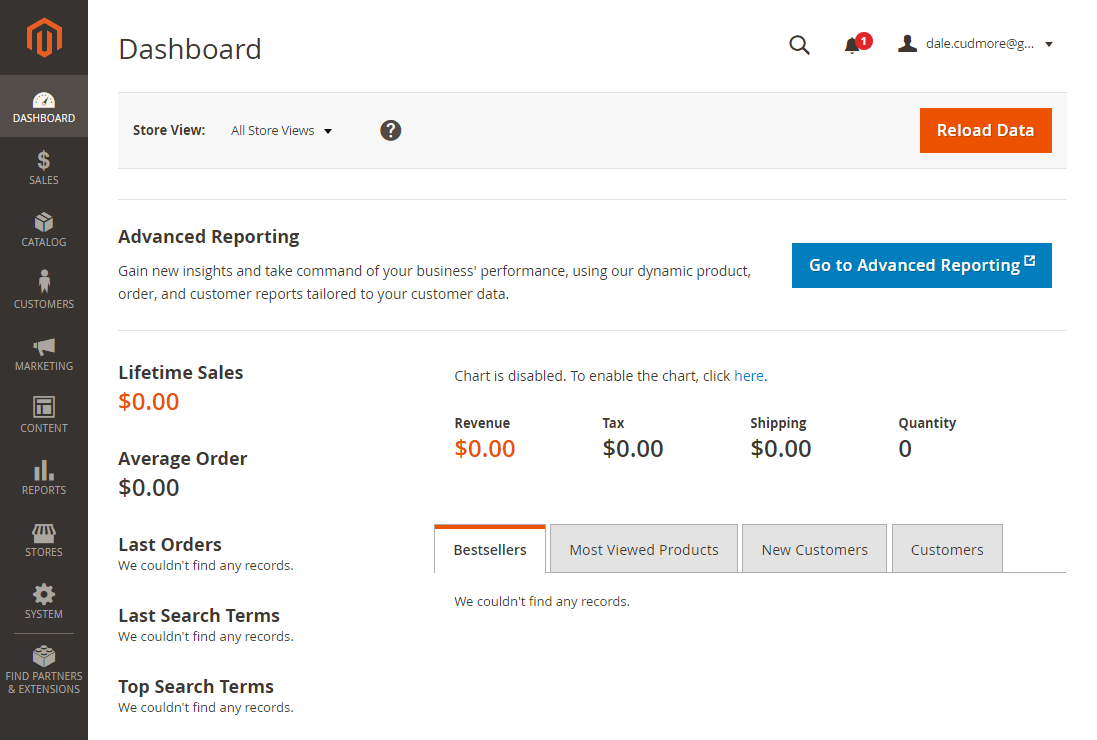1097x740 pixels.
Task: Click the Advanced Reporting heading
Action: [x=208, y=237]
